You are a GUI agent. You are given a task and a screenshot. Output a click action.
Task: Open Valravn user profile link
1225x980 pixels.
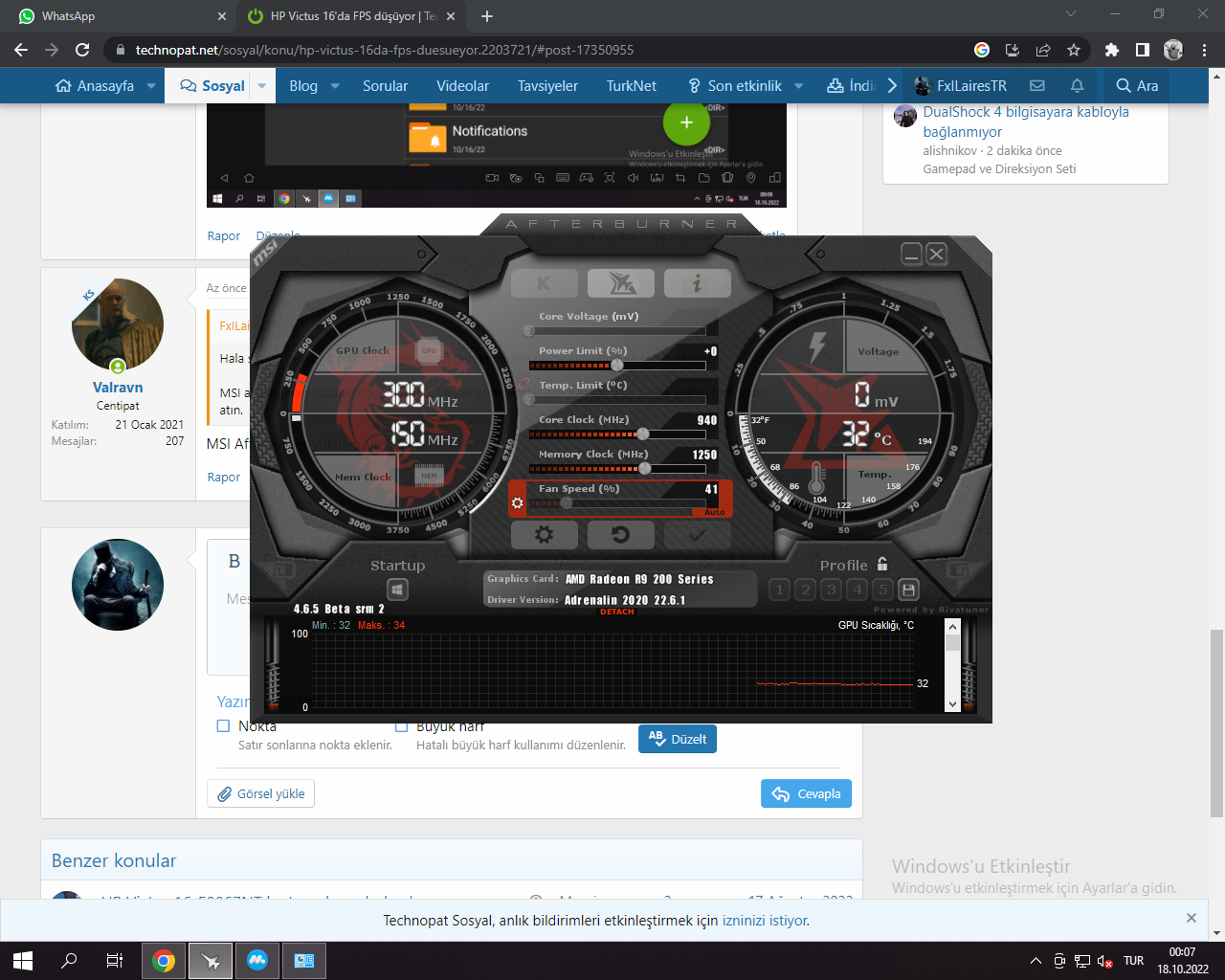(x=118, y=388)
